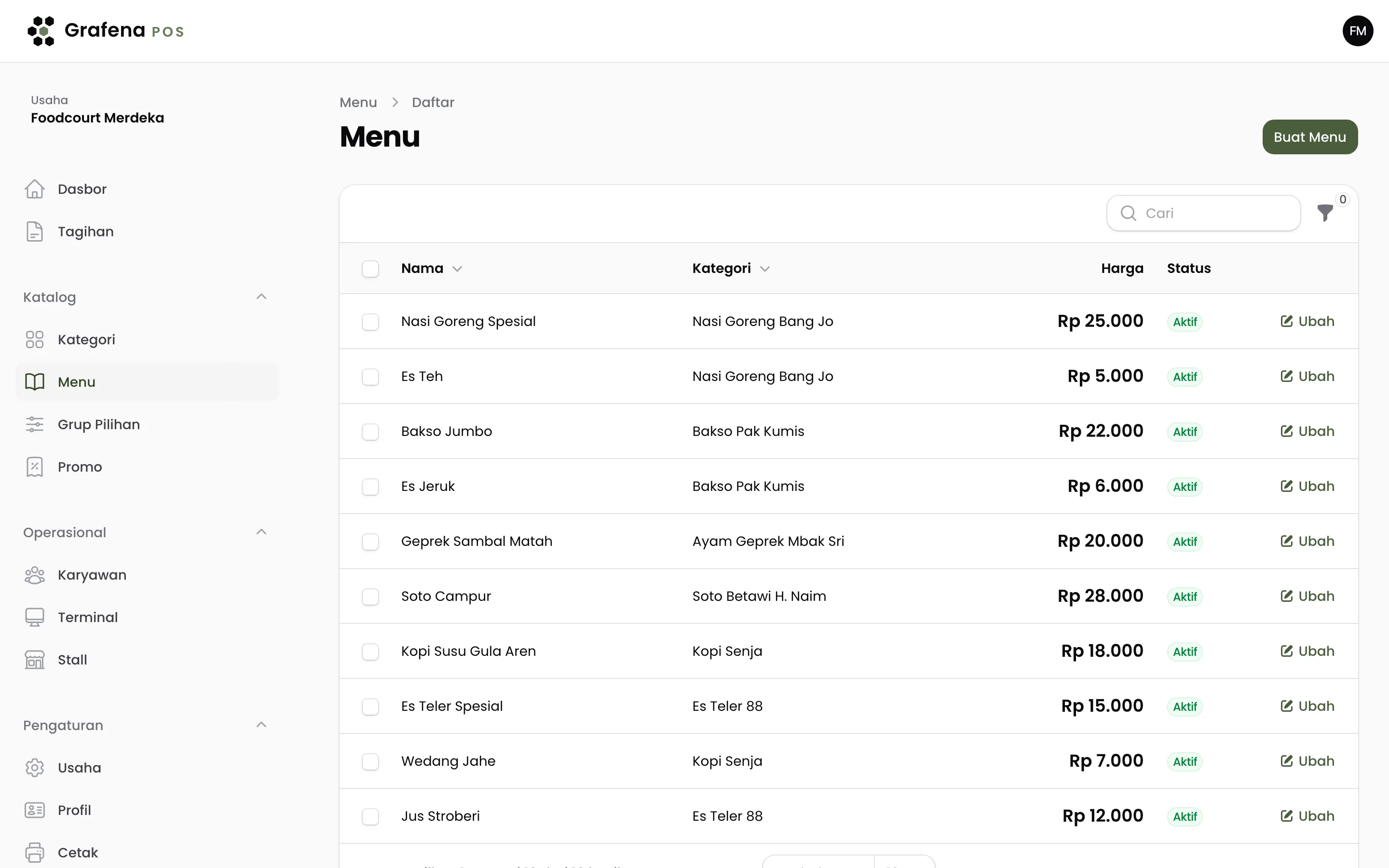Click the Terminal monitor icon
This screenshot has height=868, width=1389.
click(x=34, y=617)
